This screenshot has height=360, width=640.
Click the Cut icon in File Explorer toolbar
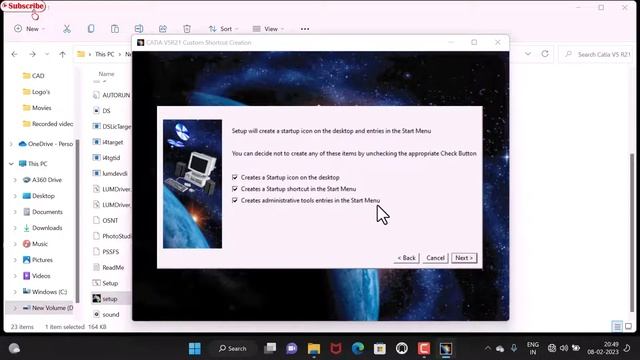click(67, 29)
